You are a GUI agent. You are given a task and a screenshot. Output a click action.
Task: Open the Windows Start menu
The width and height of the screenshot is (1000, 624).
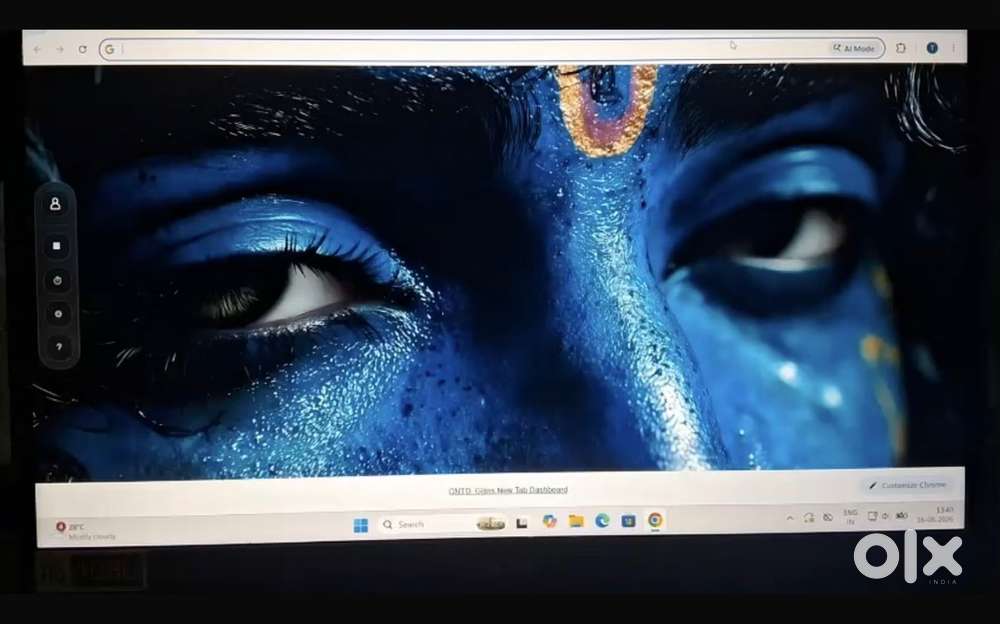[360, 525]
